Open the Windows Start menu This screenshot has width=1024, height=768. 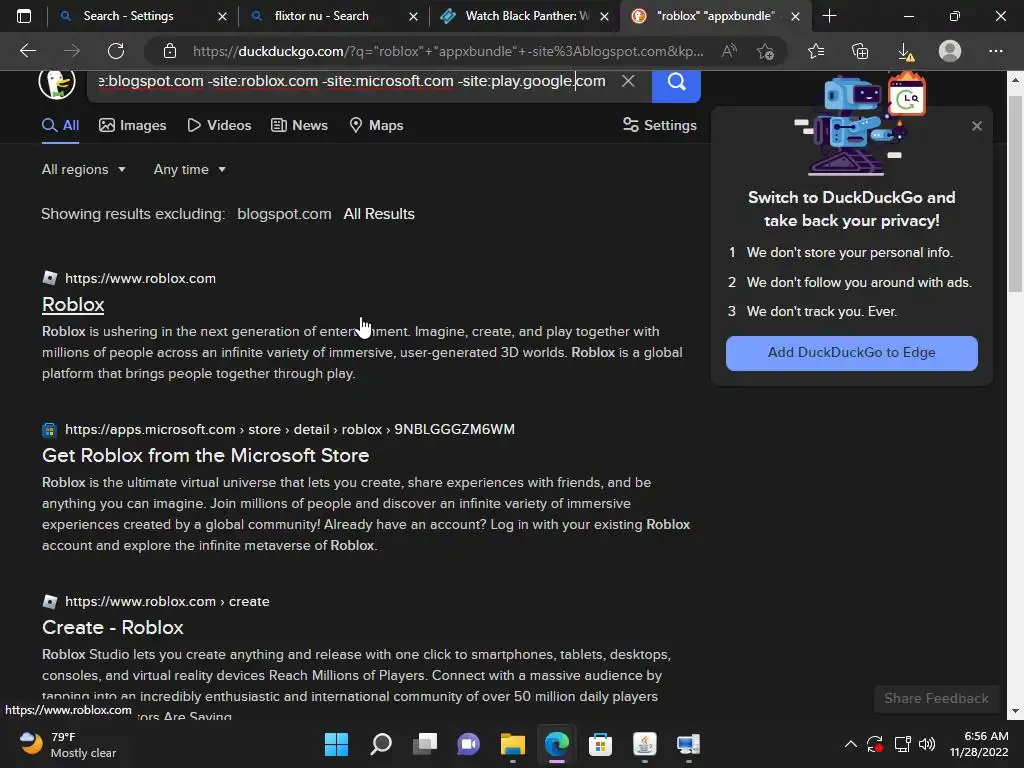336,744
